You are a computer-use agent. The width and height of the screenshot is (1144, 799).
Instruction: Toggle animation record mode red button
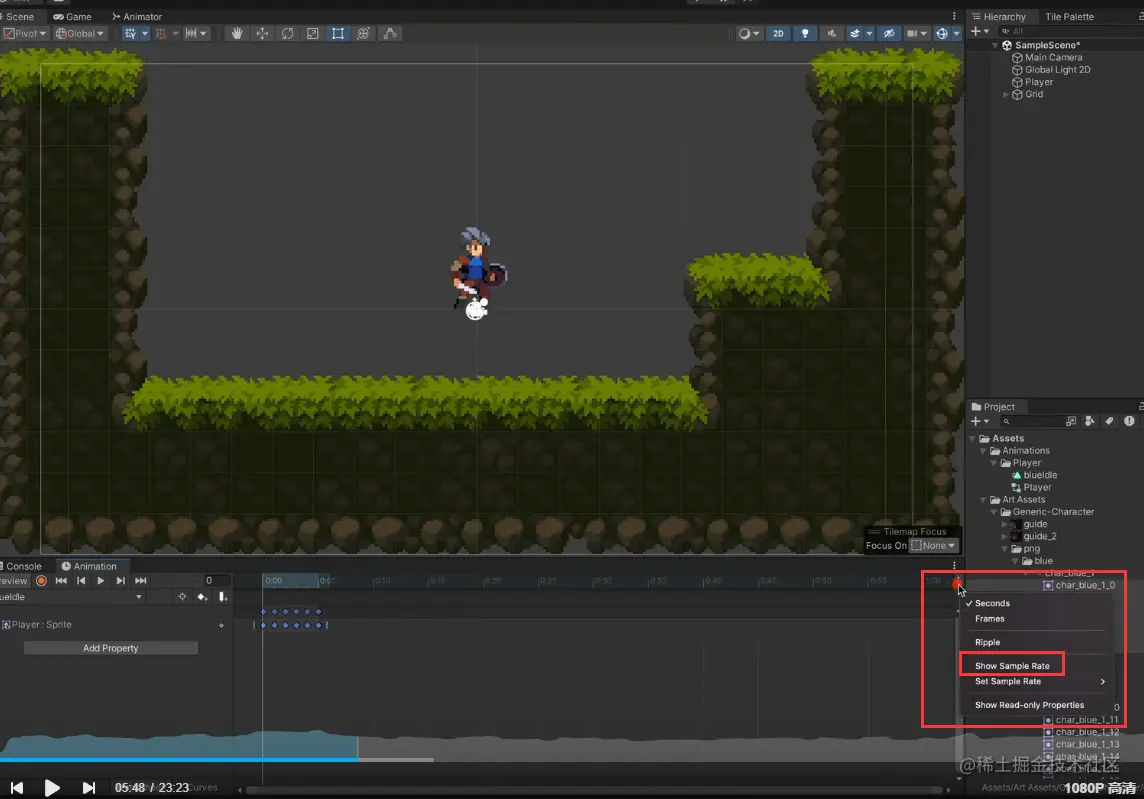[x=42, y=581]
